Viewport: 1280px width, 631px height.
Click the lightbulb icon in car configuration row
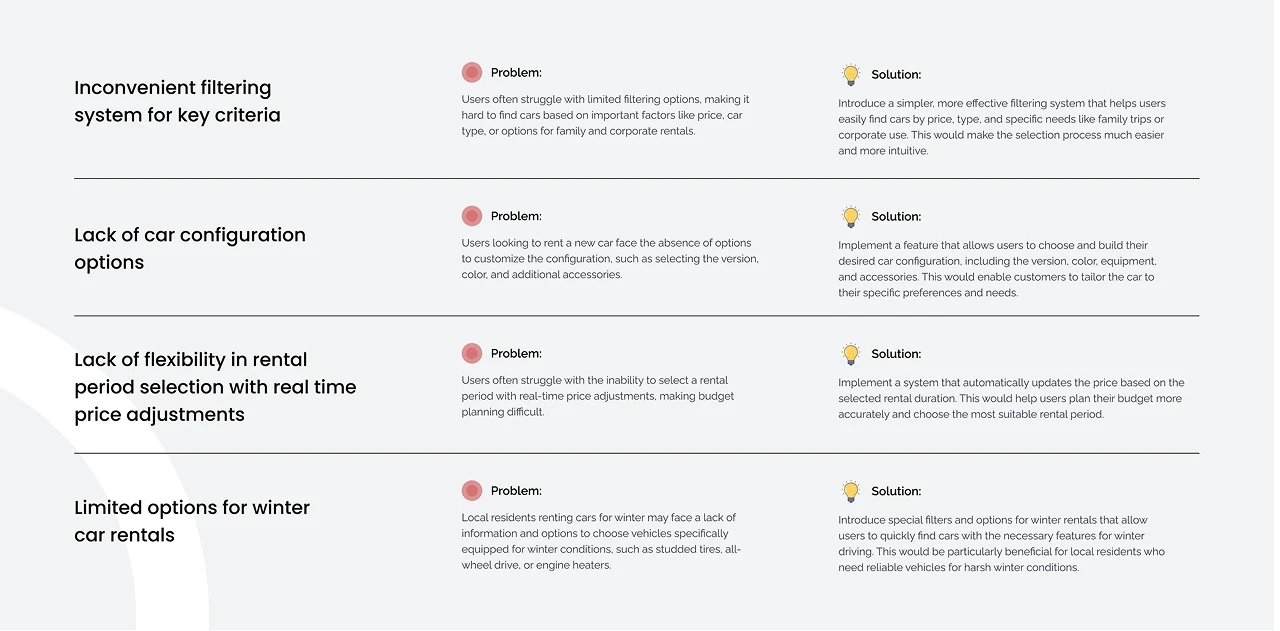[850, 216]
